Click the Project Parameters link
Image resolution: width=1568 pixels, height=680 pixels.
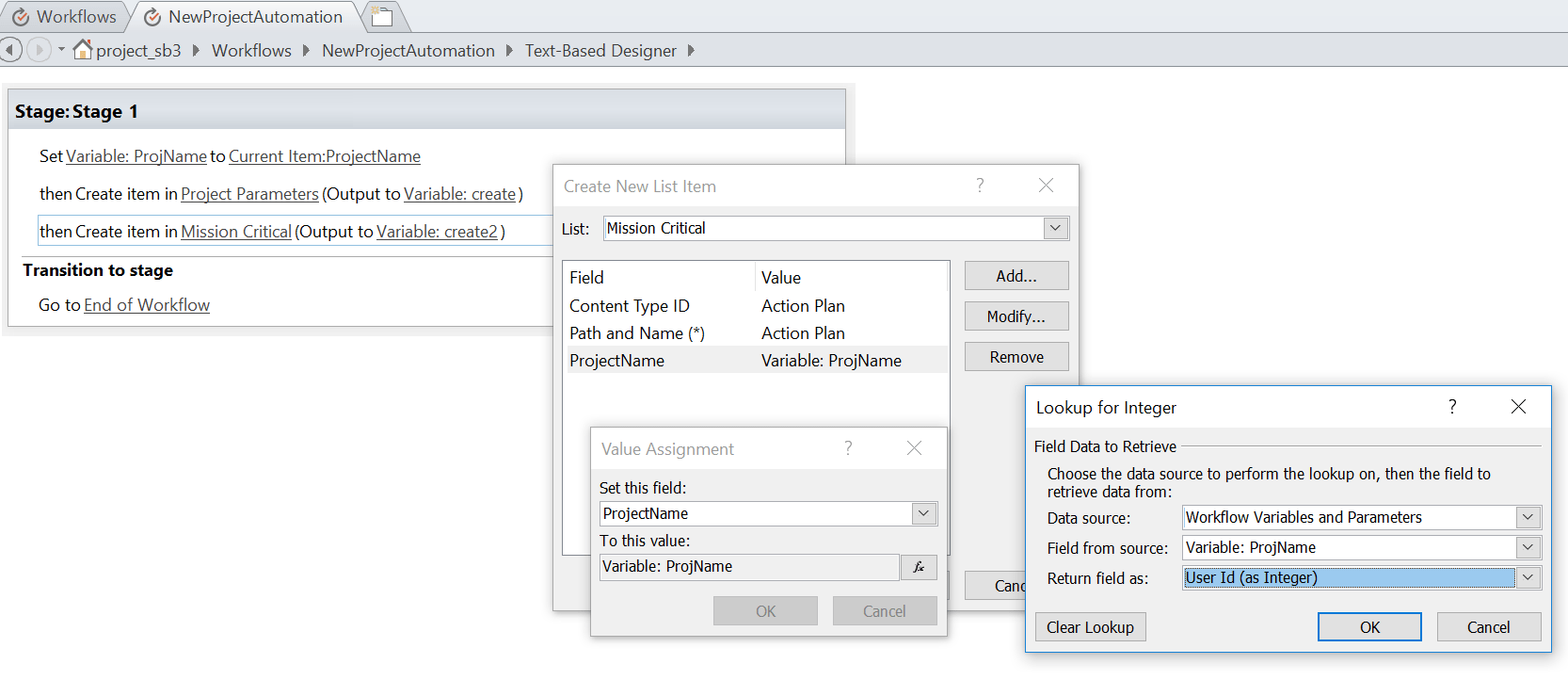[249, 194]
